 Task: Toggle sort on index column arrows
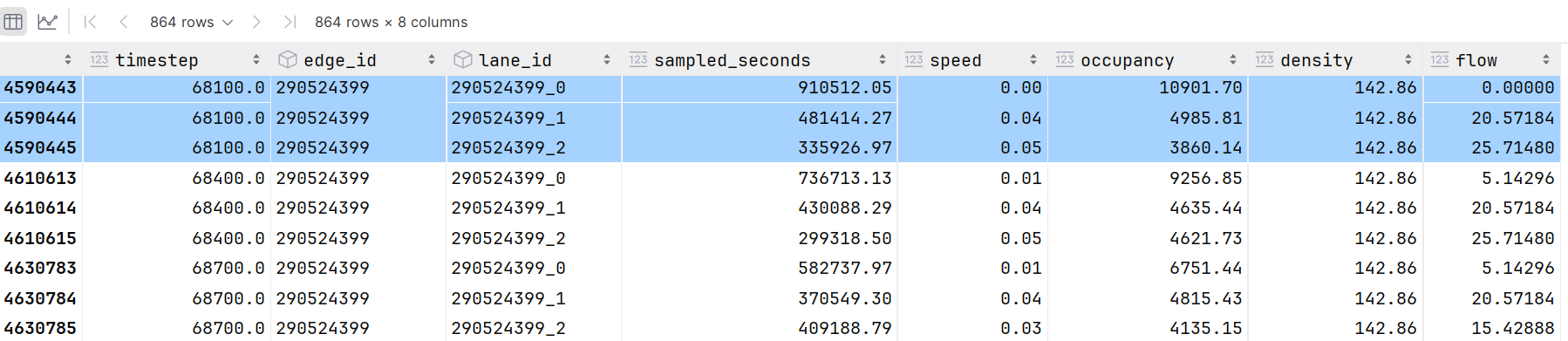68,59
